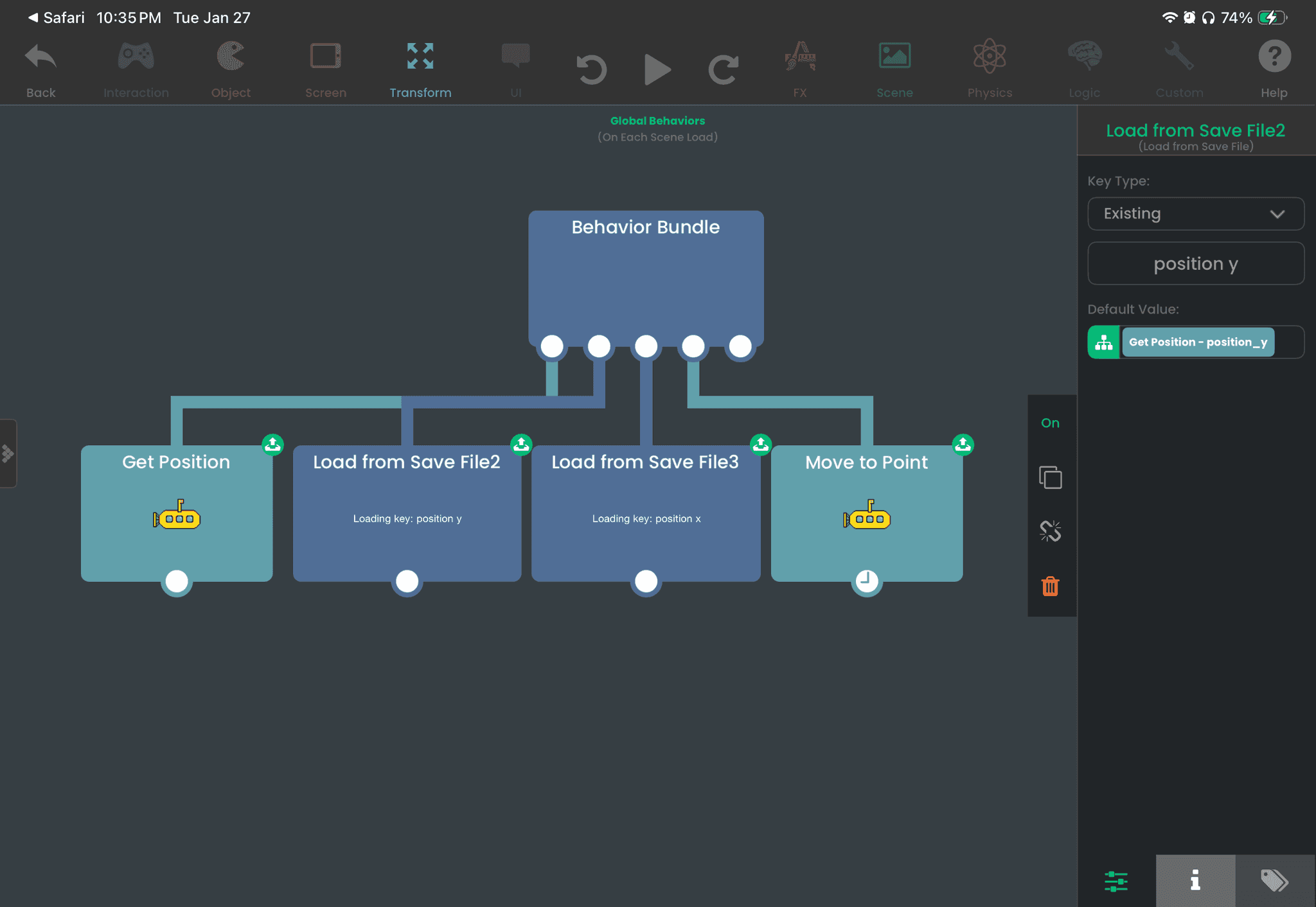Click the share badge on Get Position
The width and height of the screenshot is (1316, 907).
[x=272, y=444]
